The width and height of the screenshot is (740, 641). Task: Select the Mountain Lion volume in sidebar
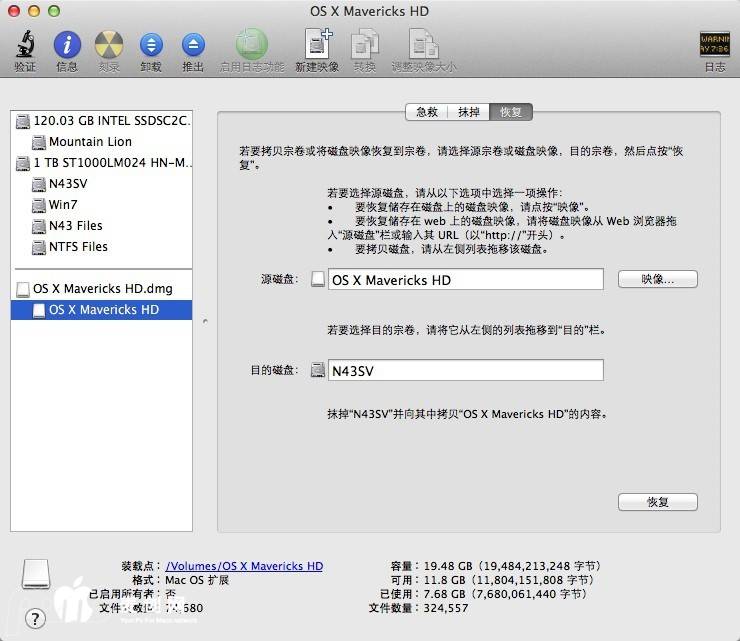pyautogui.click(x=90, y=142)
